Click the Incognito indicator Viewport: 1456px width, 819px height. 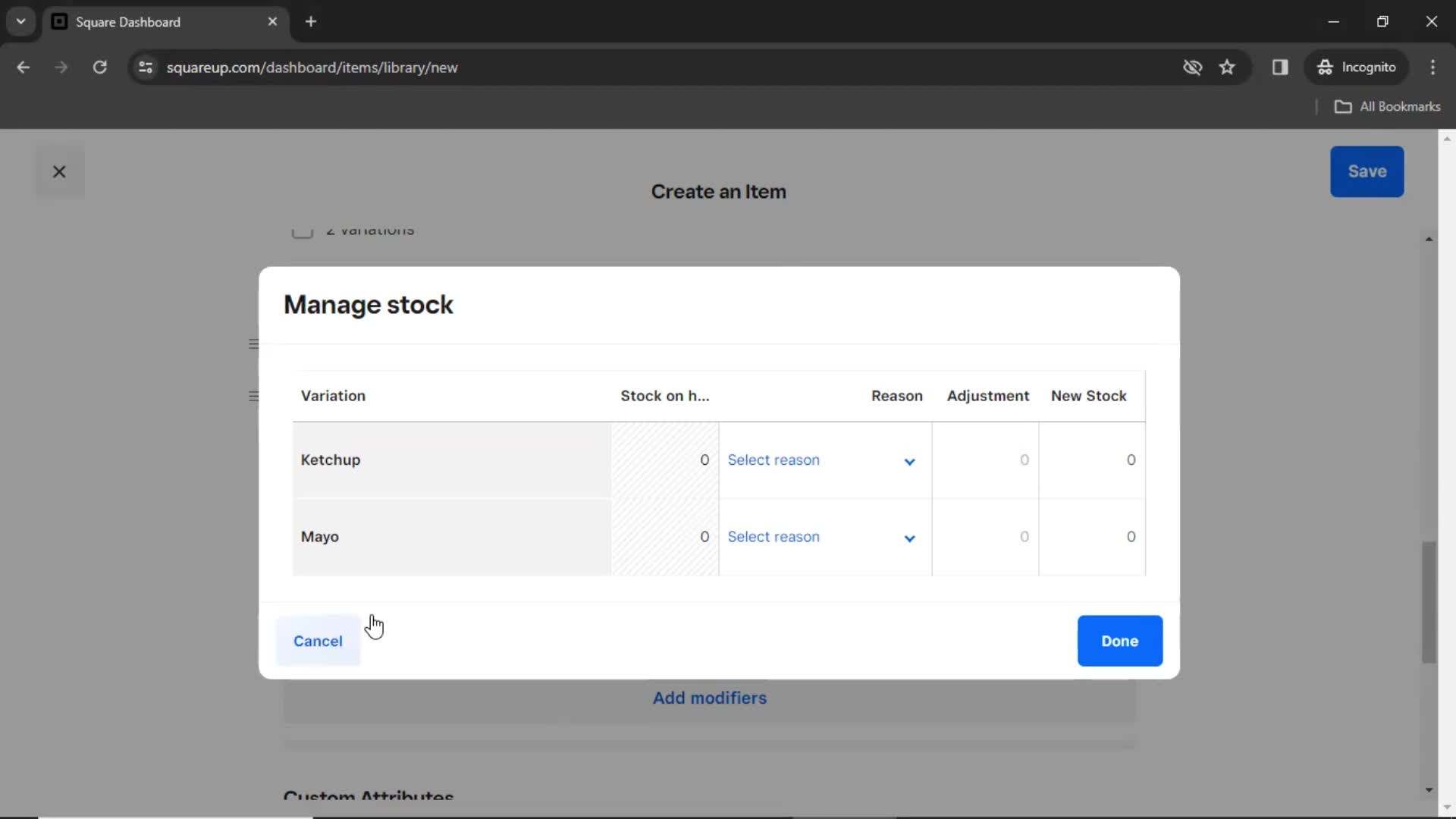[x=1356, y=67]
